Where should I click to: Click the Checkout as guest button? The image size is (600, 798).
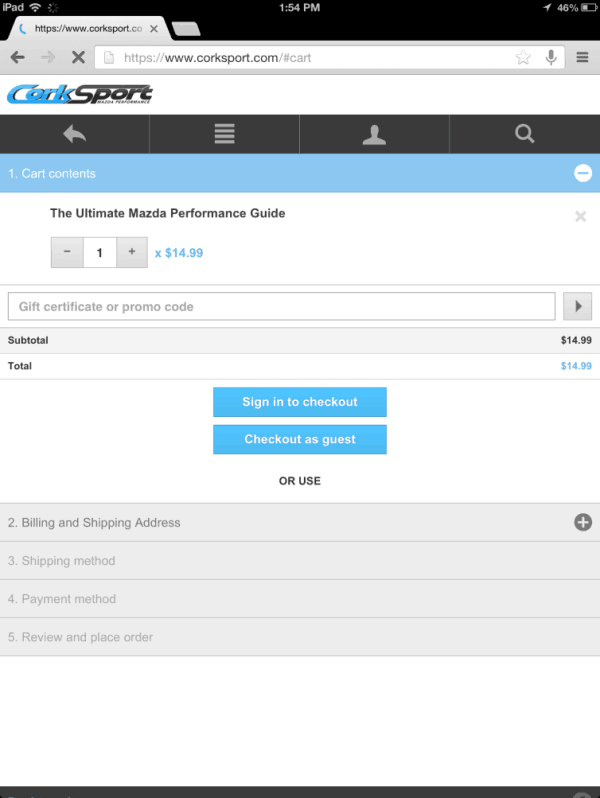pyautogui.click(x=299, y=439)
